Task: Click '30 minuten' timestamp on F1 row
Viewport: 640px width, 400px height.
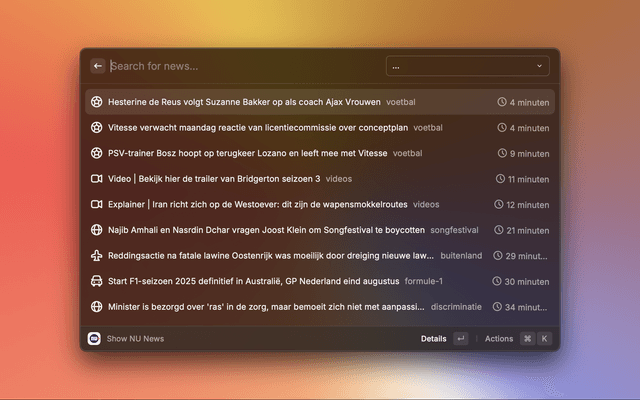Action: [528, 281]
